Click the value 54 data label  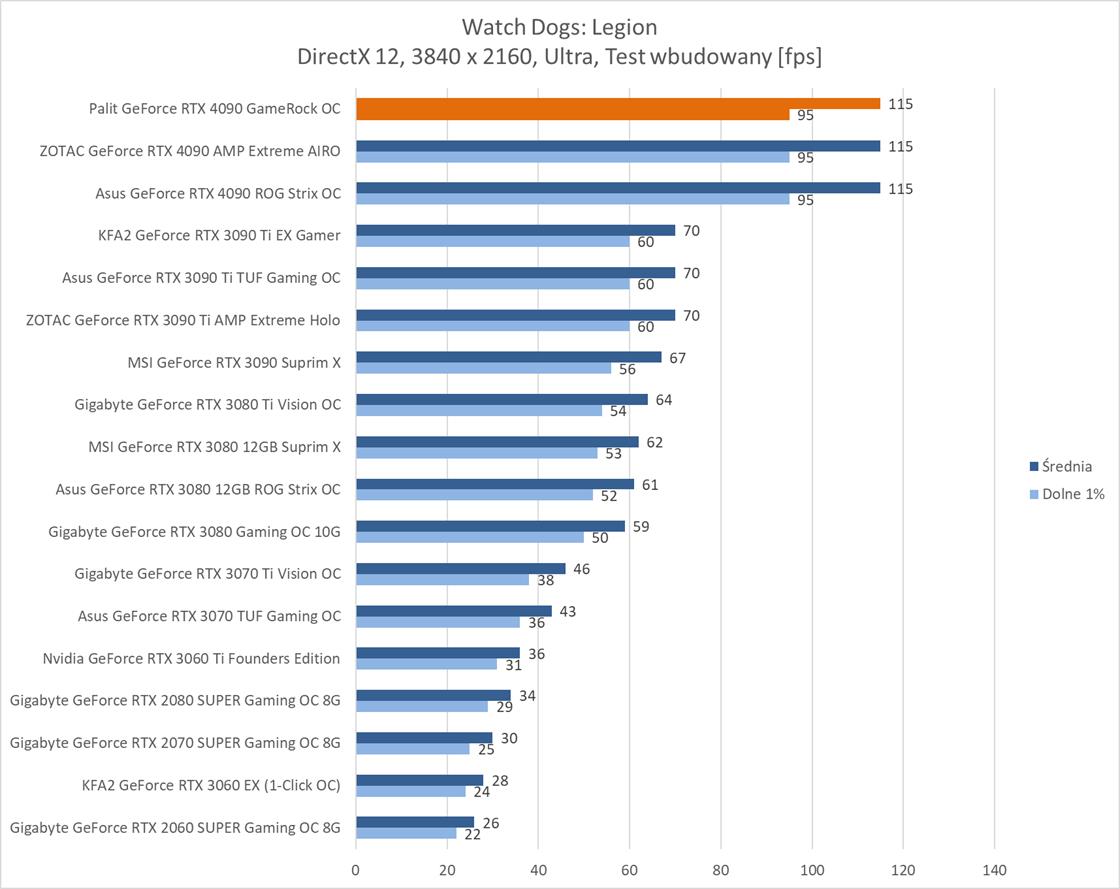618,411
